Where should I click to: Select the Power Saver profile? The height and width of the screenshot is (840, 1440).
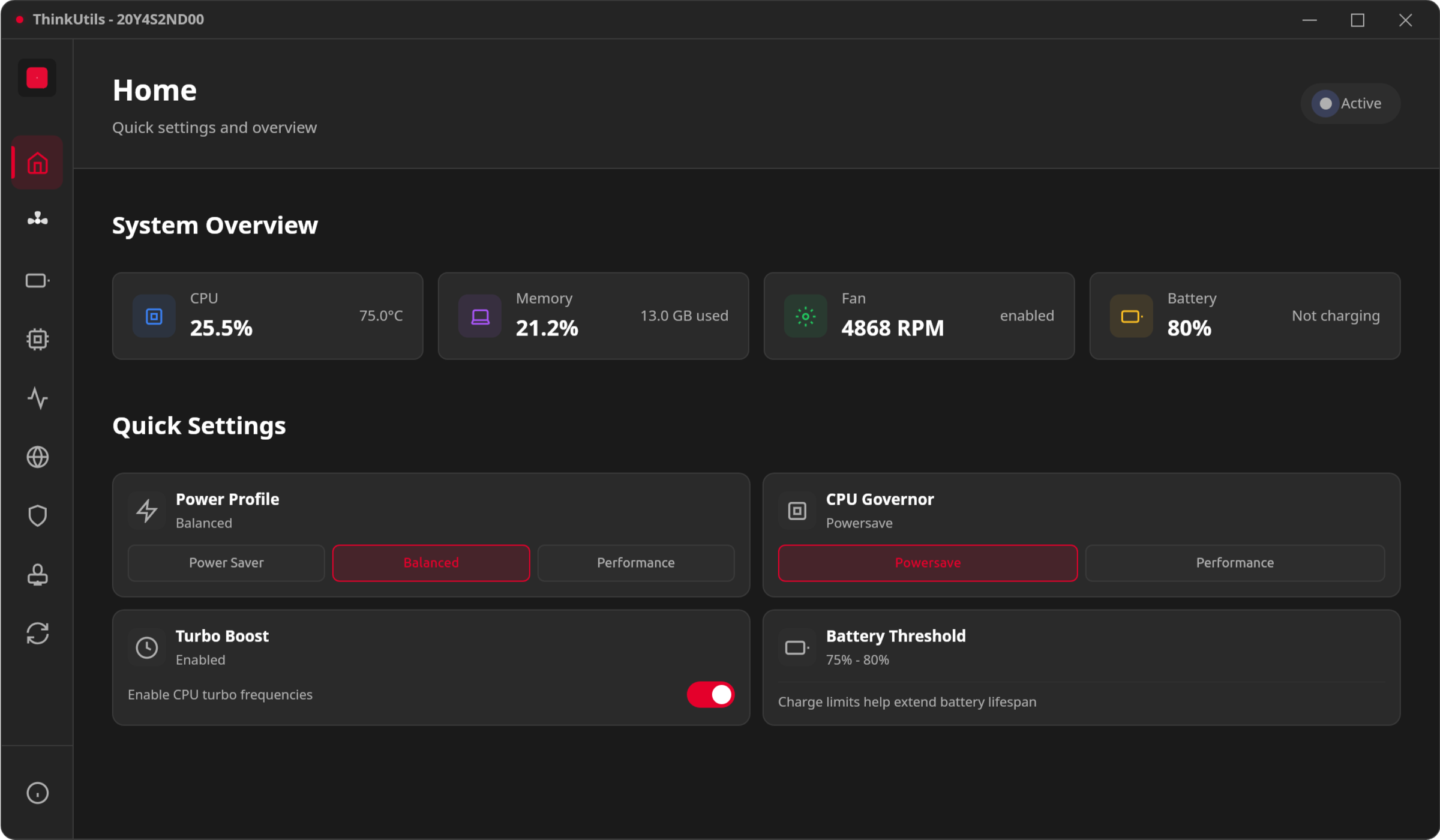[x=226, y=563]
